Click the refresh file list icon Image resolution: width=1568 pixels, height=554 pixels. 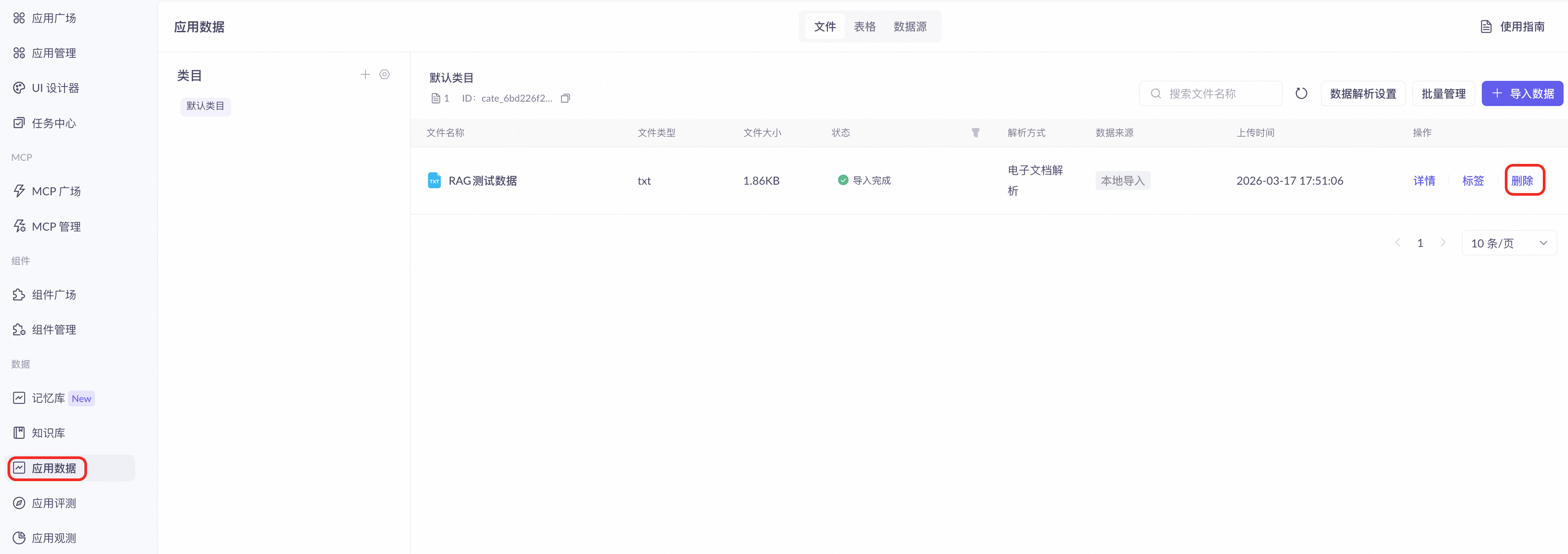click(x=1301, y=93)
